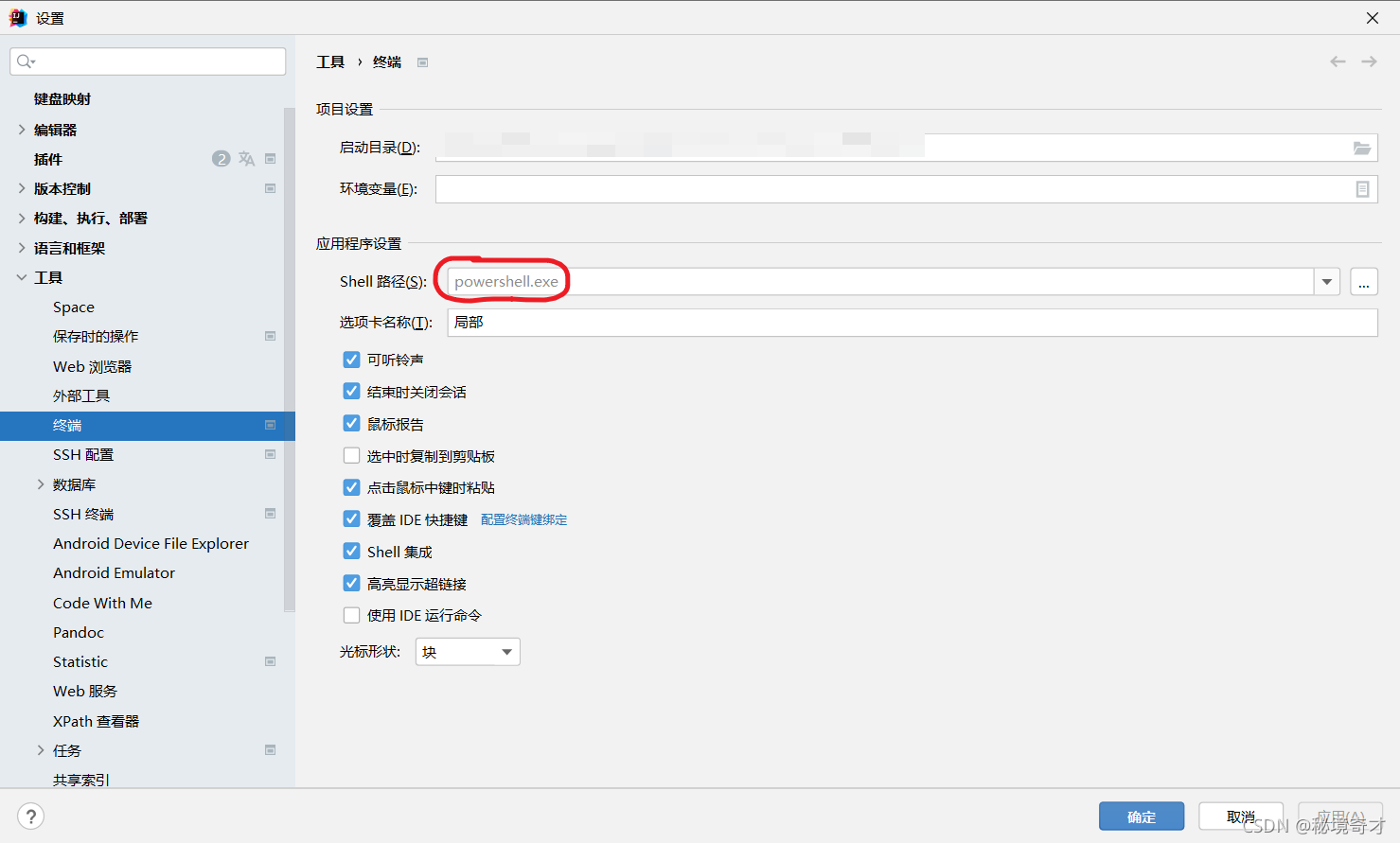The height and width of the screenshot is (843, 1400).
Task: Click the 确定 button
Action: 1142,817
